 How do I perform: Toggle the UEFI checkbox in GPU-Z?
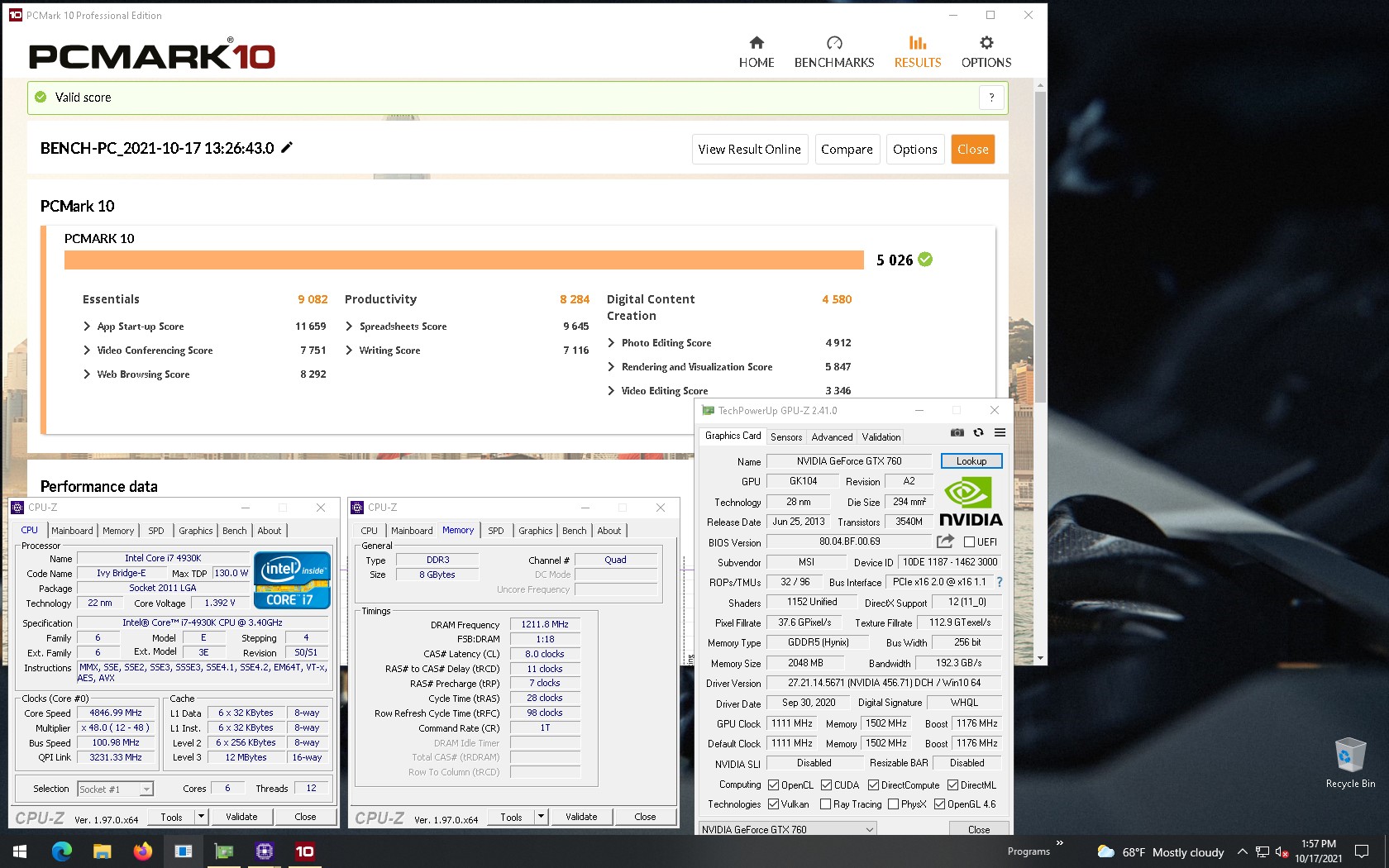[x=969, y=542]
